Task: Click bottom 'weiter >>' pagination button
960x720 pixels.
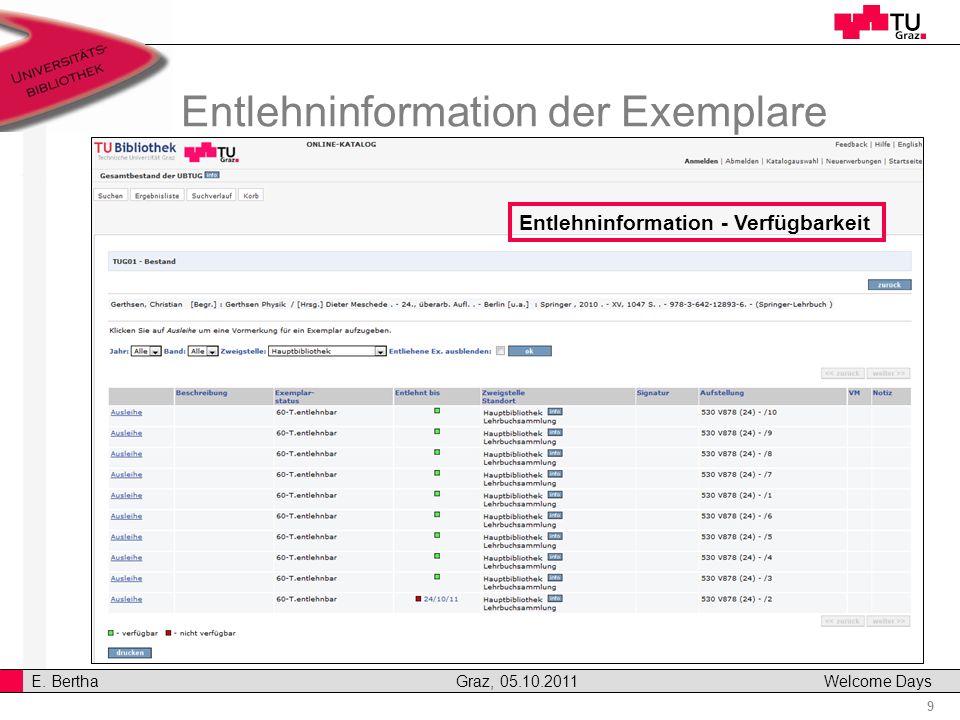Action: click(888, 621)
